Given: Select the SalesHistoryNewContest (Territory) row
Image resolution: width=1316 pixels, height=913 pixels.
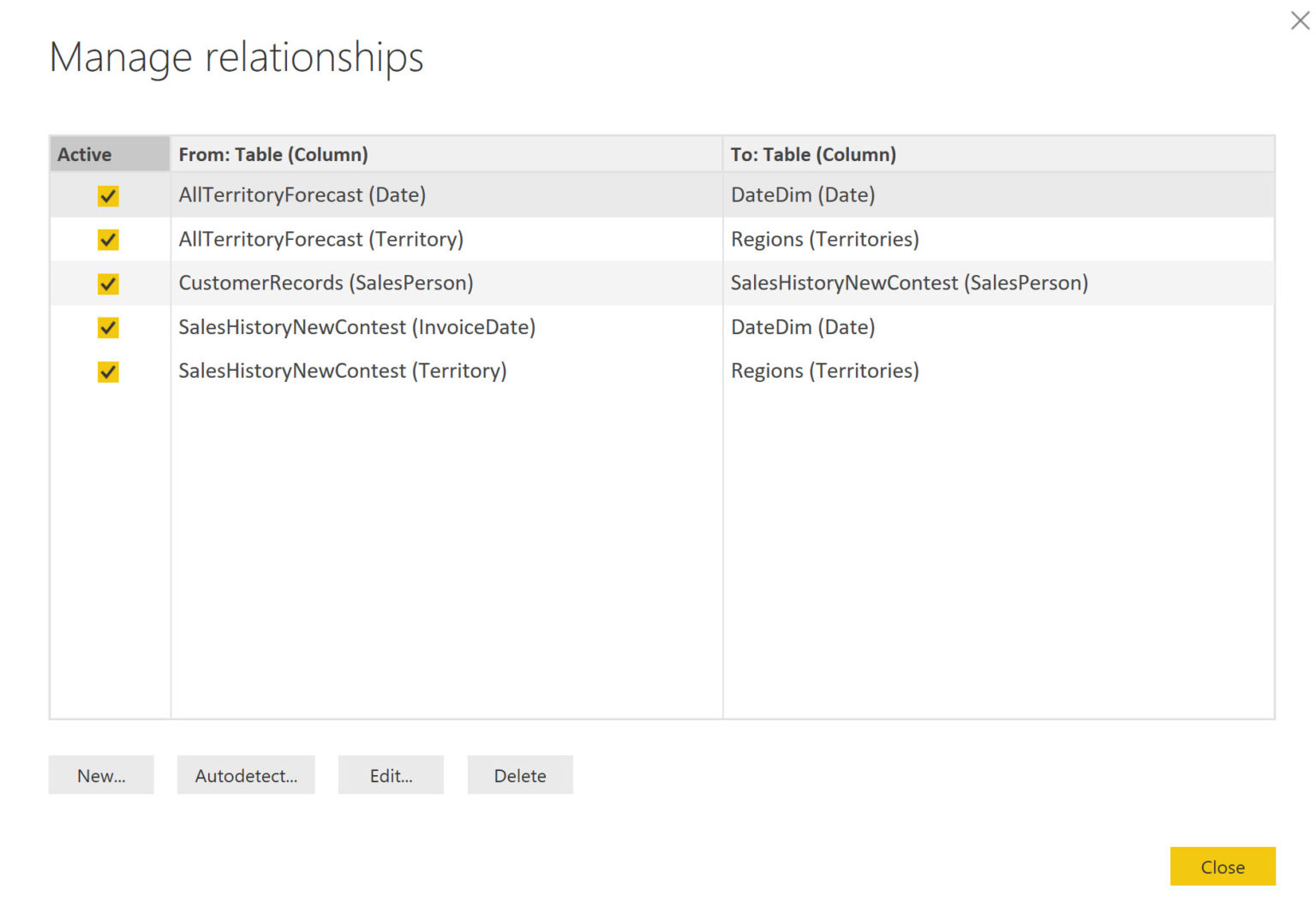Looking at the screenshot, I should tap(344, 372).
